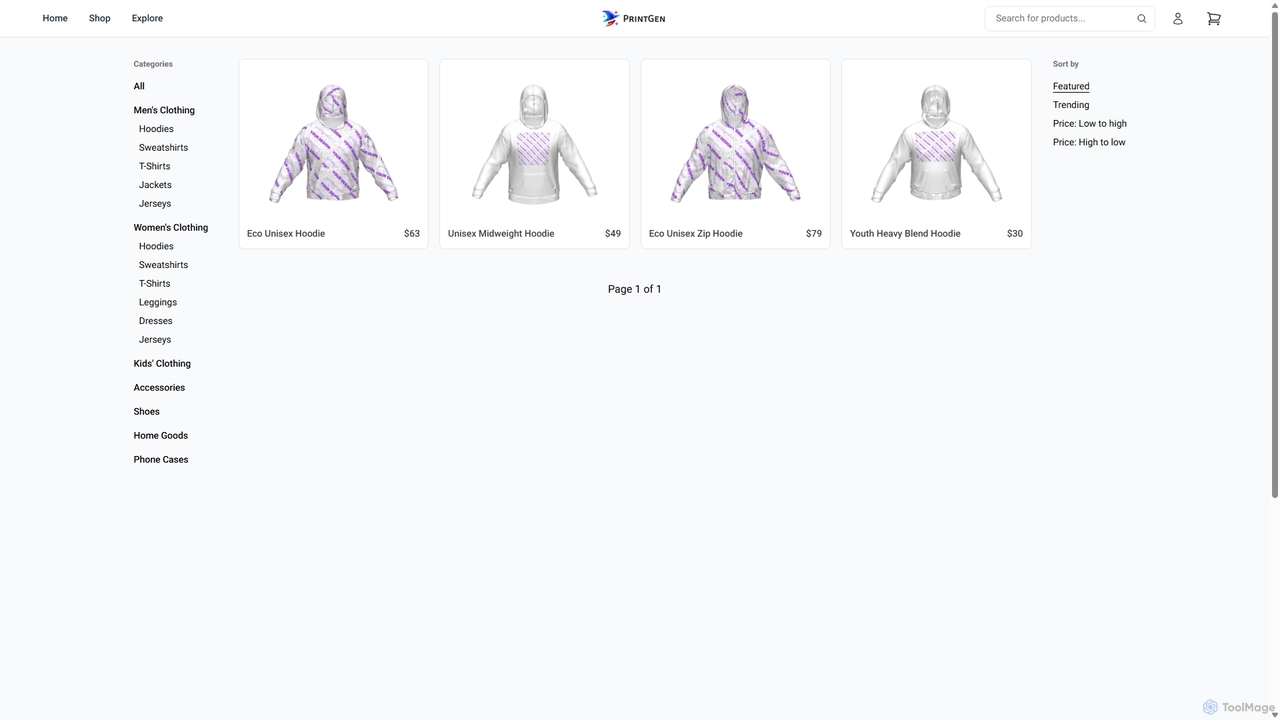The width and height of the screenshot is (1280, 720).
Task: Select Sweatshirts under Men's Clothing
Action: [x=163, y=147]
